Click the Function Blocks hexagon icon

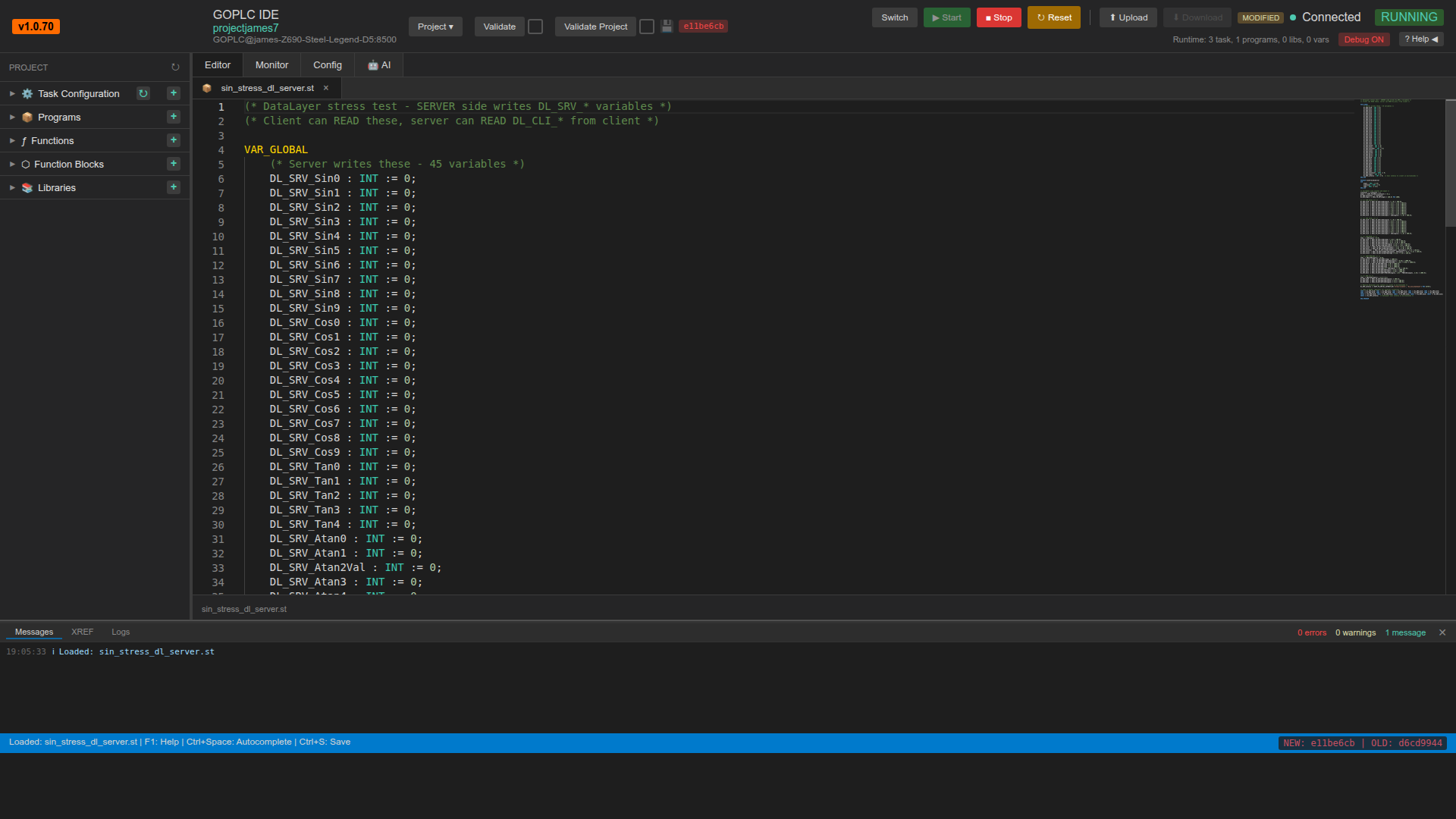click(26, 165)
